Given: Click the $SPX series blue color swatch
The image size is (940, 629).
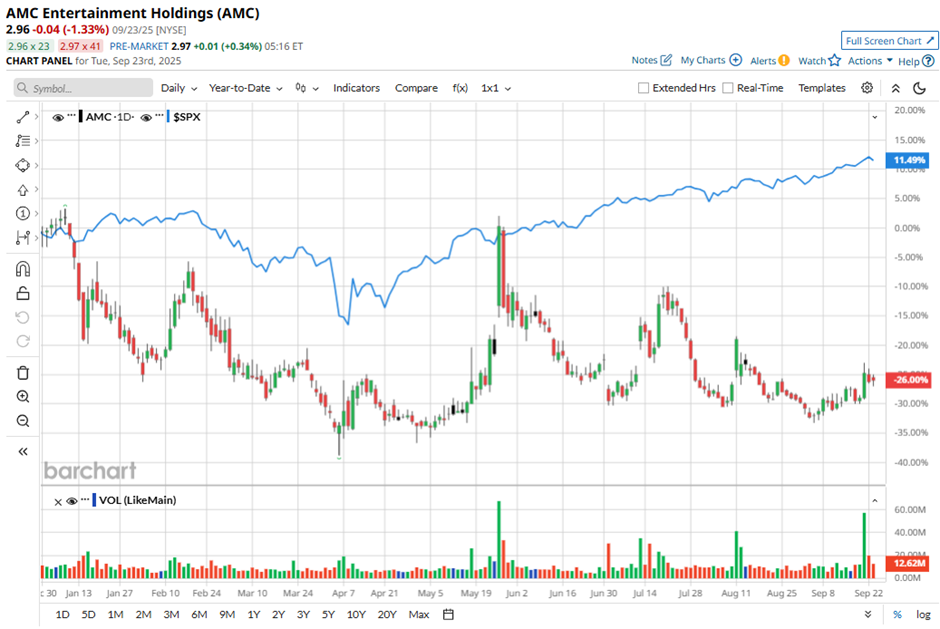Looking at the screenshot, I should click(x=168, y=117).
